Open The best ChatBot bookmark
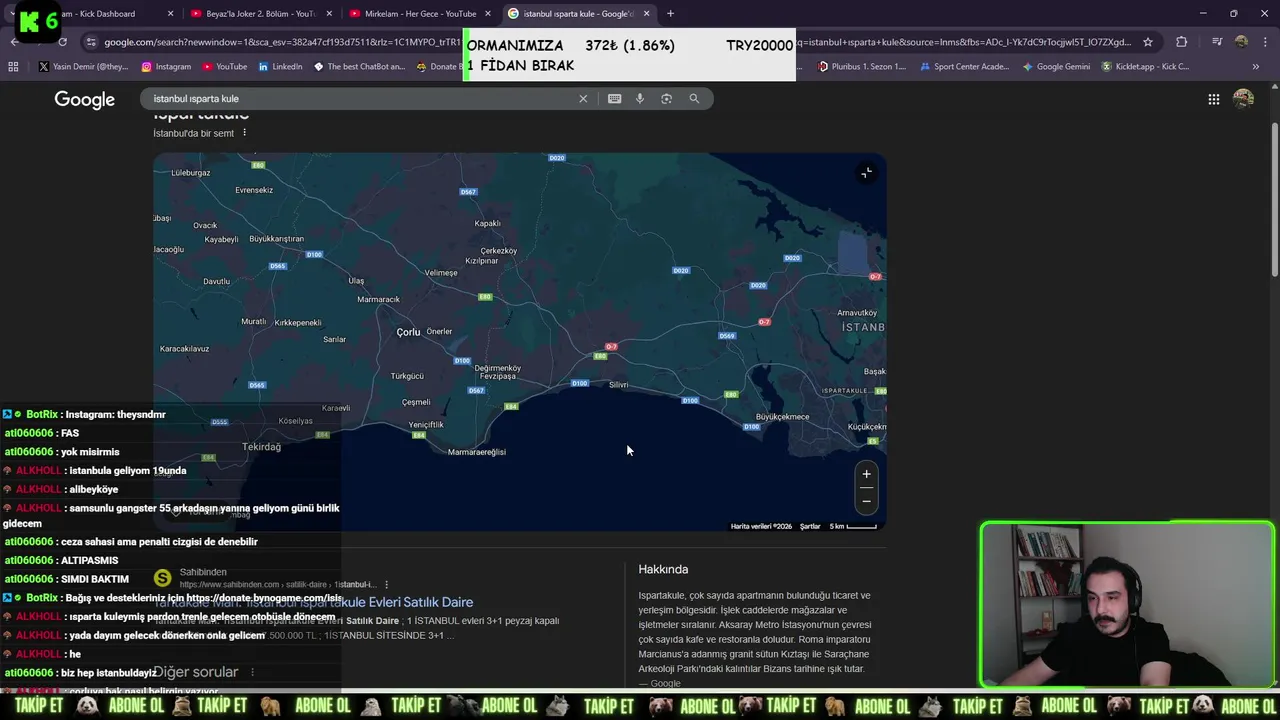This screenshot has width=1280, height=720. pyautogui.click(x=359, y=67)
